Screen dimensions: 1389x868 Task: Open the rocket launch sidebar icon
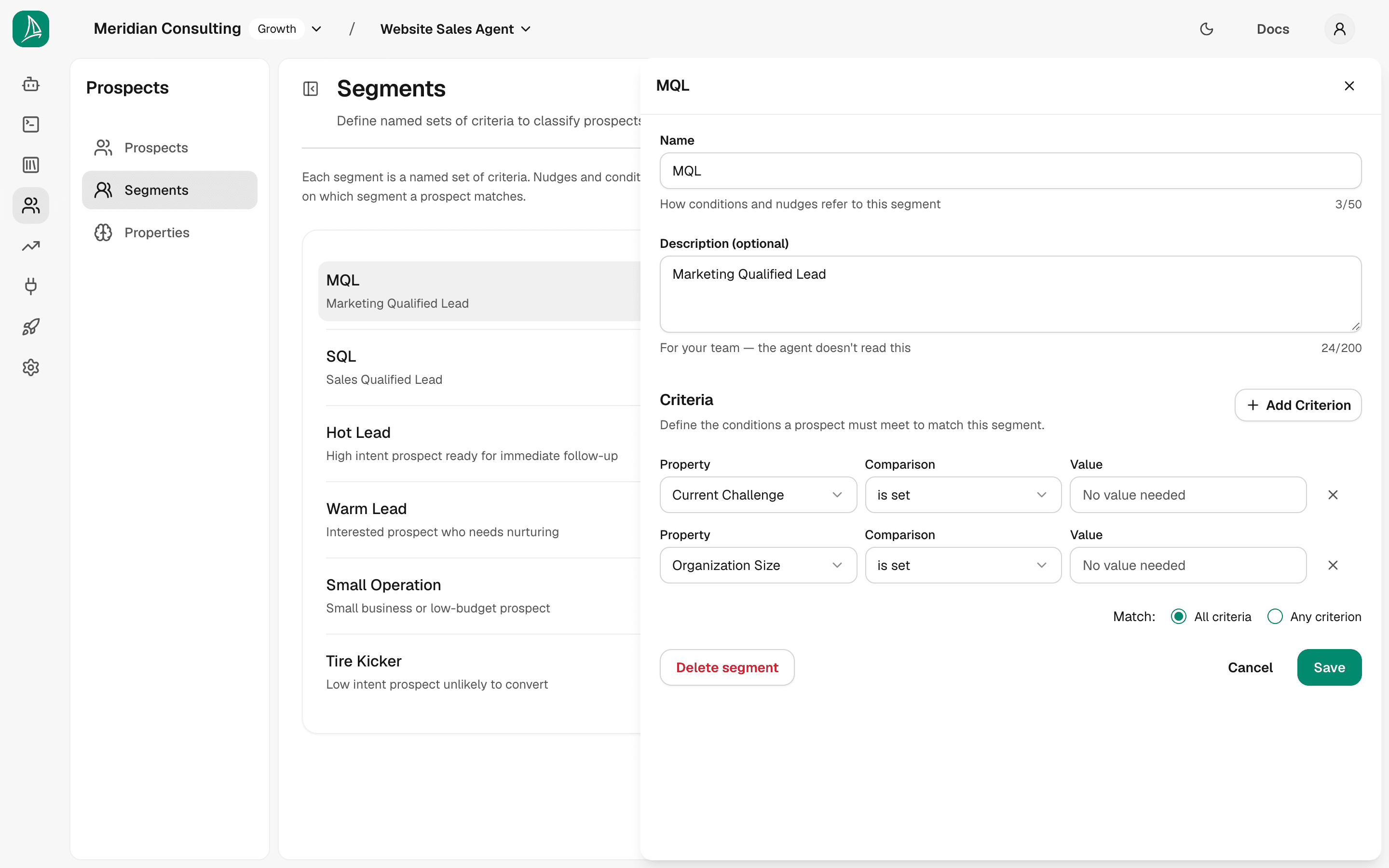pos(31,327)
